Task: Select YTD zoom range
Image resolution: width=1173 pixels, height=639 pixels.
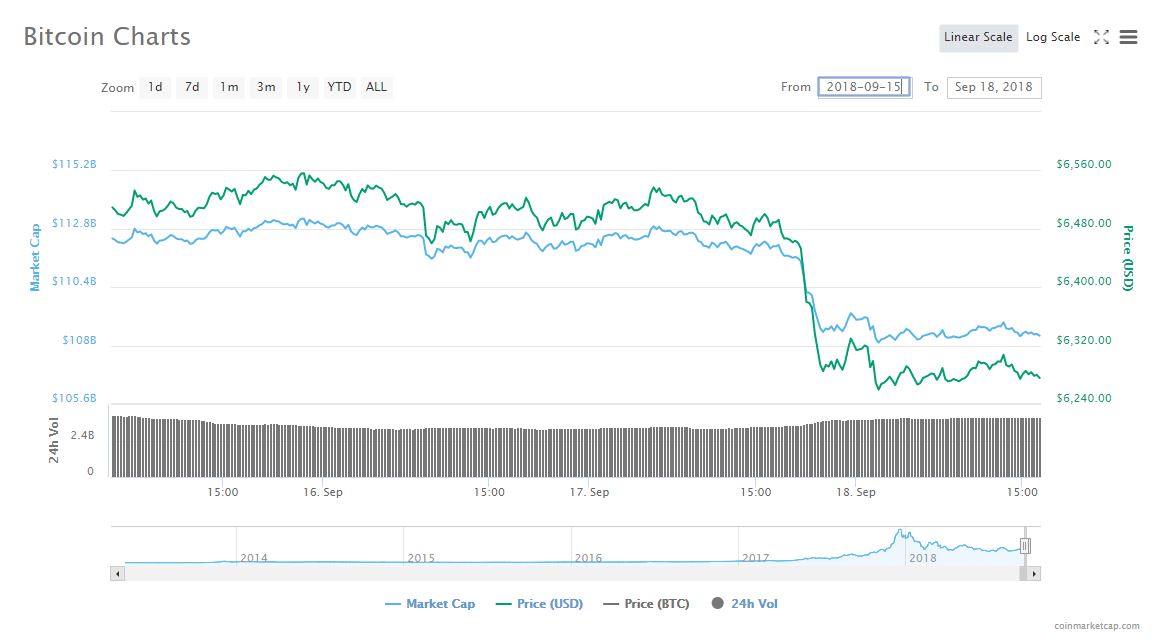Action: [x=340, y=87]
